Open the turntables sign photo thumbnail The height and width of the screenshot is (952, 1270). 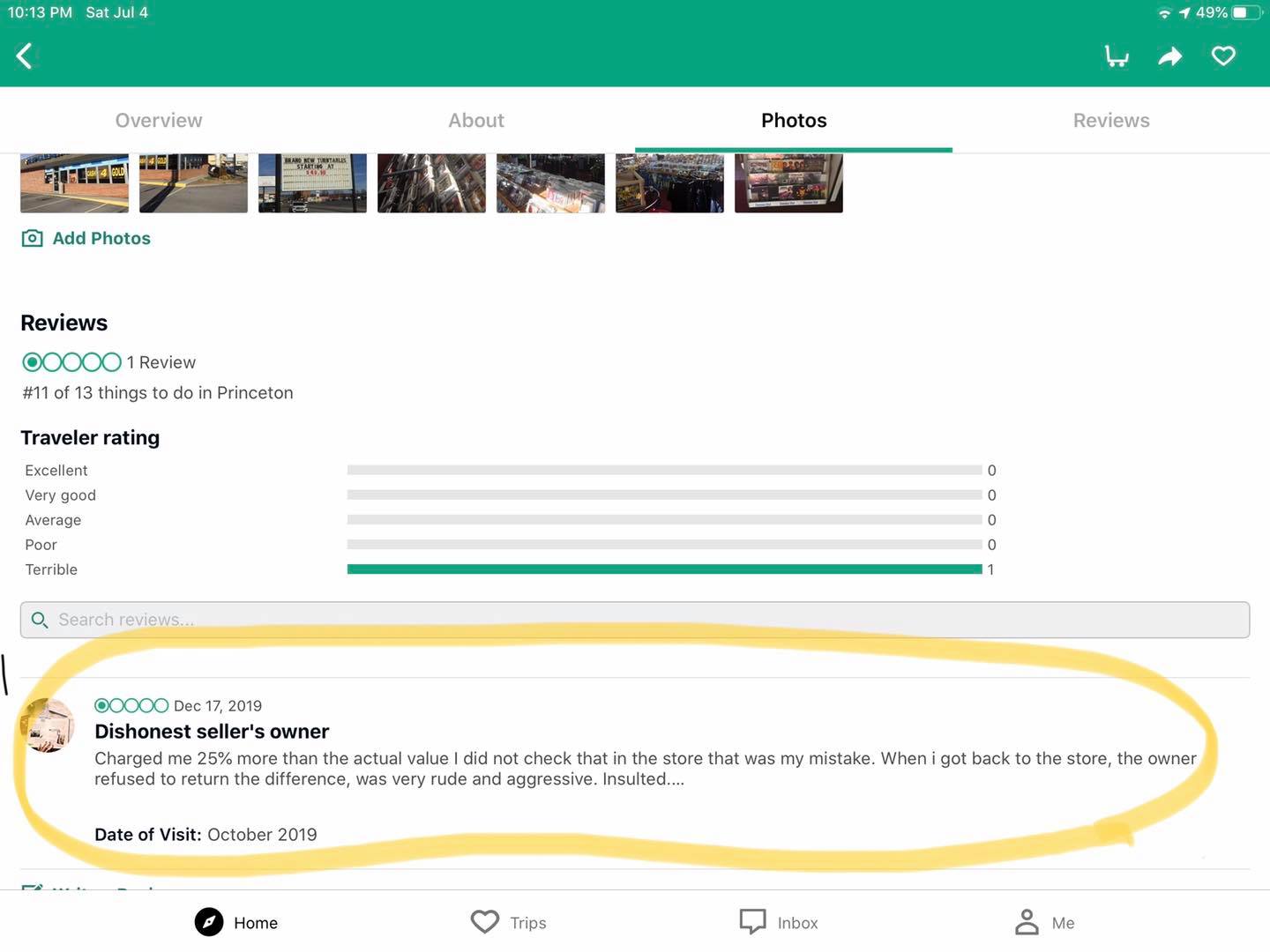tap(312, 183)
